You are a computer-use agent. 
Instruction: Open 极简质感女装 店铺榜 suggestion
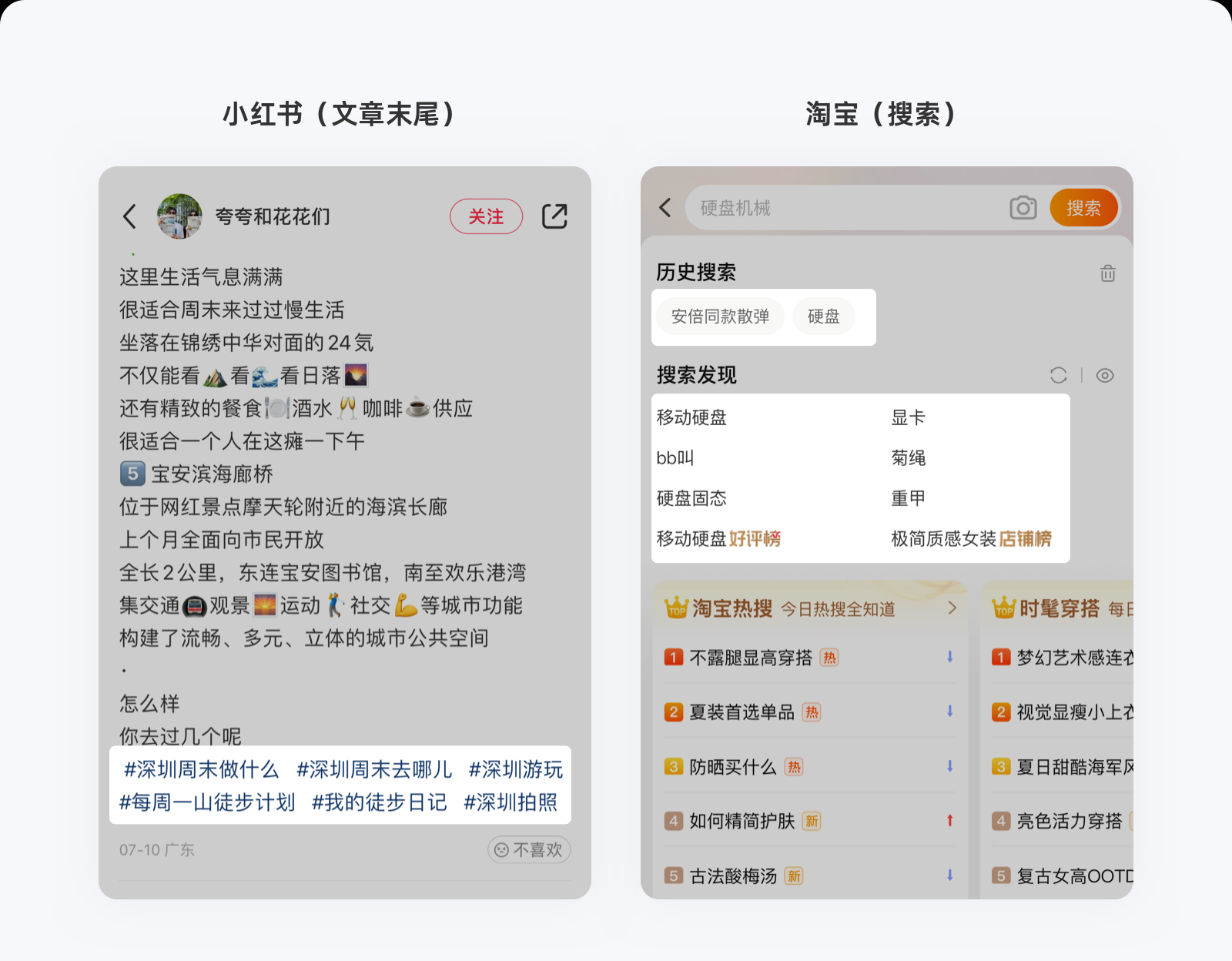coord(971,538)
